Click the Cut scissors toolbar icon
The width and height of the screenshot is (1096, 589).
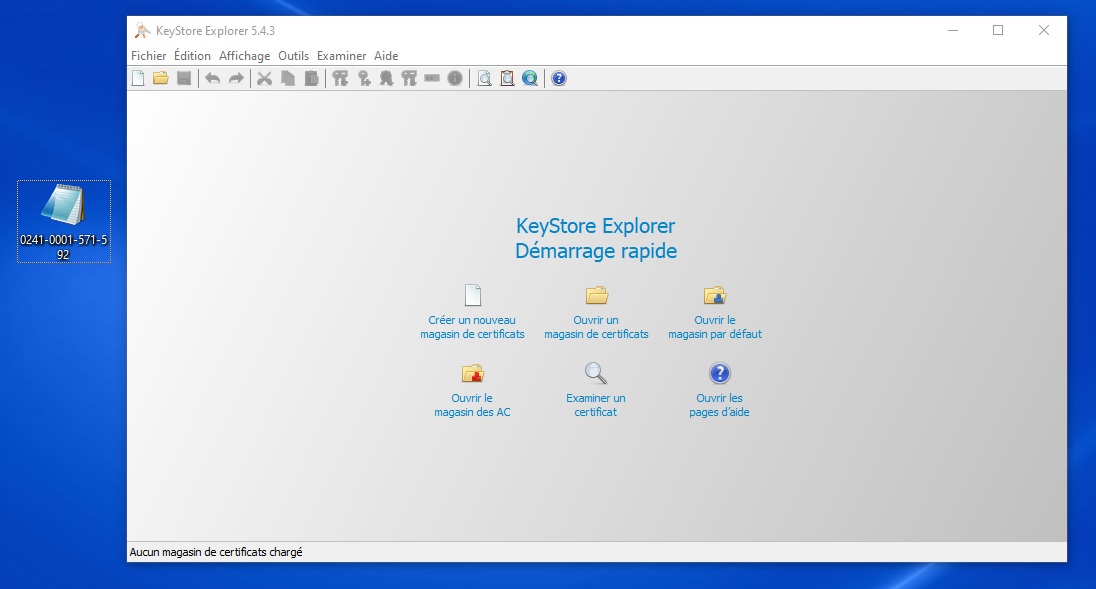coord(264,78)
